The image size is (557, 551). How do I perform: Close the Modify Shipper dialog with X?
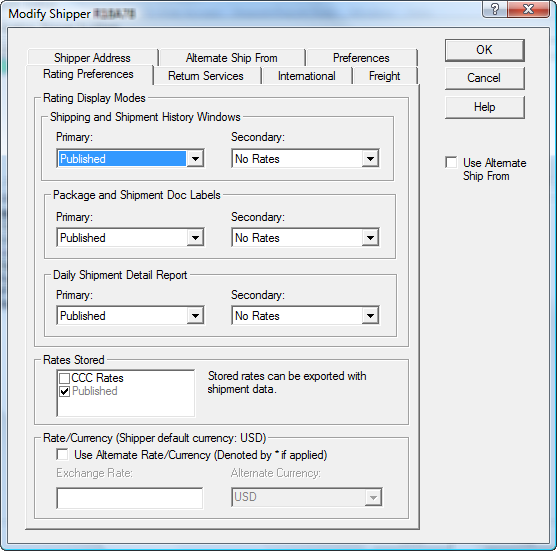(529, 9)
